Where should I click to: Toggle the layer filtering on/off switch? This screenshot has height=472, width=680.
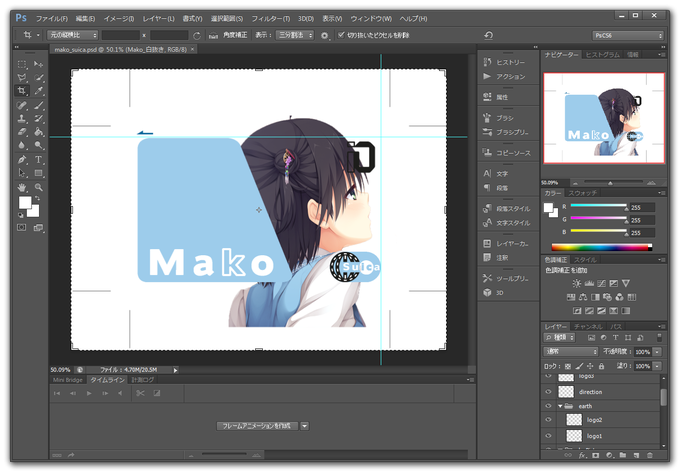(659, 338)
